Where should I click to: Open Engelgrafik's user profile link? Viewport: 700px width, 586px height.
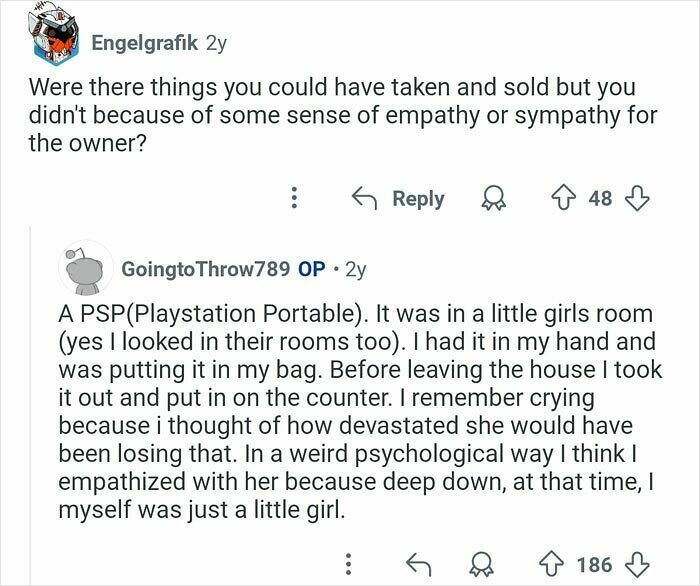(x=144, y=42)
